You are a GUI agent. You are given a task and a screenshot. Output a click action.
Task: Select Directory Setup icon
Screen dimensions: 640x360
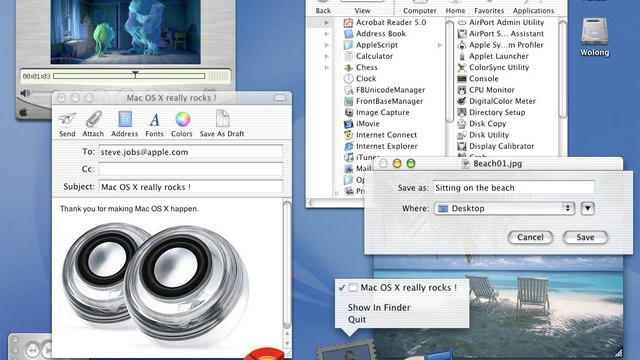[x=462, y=112]
